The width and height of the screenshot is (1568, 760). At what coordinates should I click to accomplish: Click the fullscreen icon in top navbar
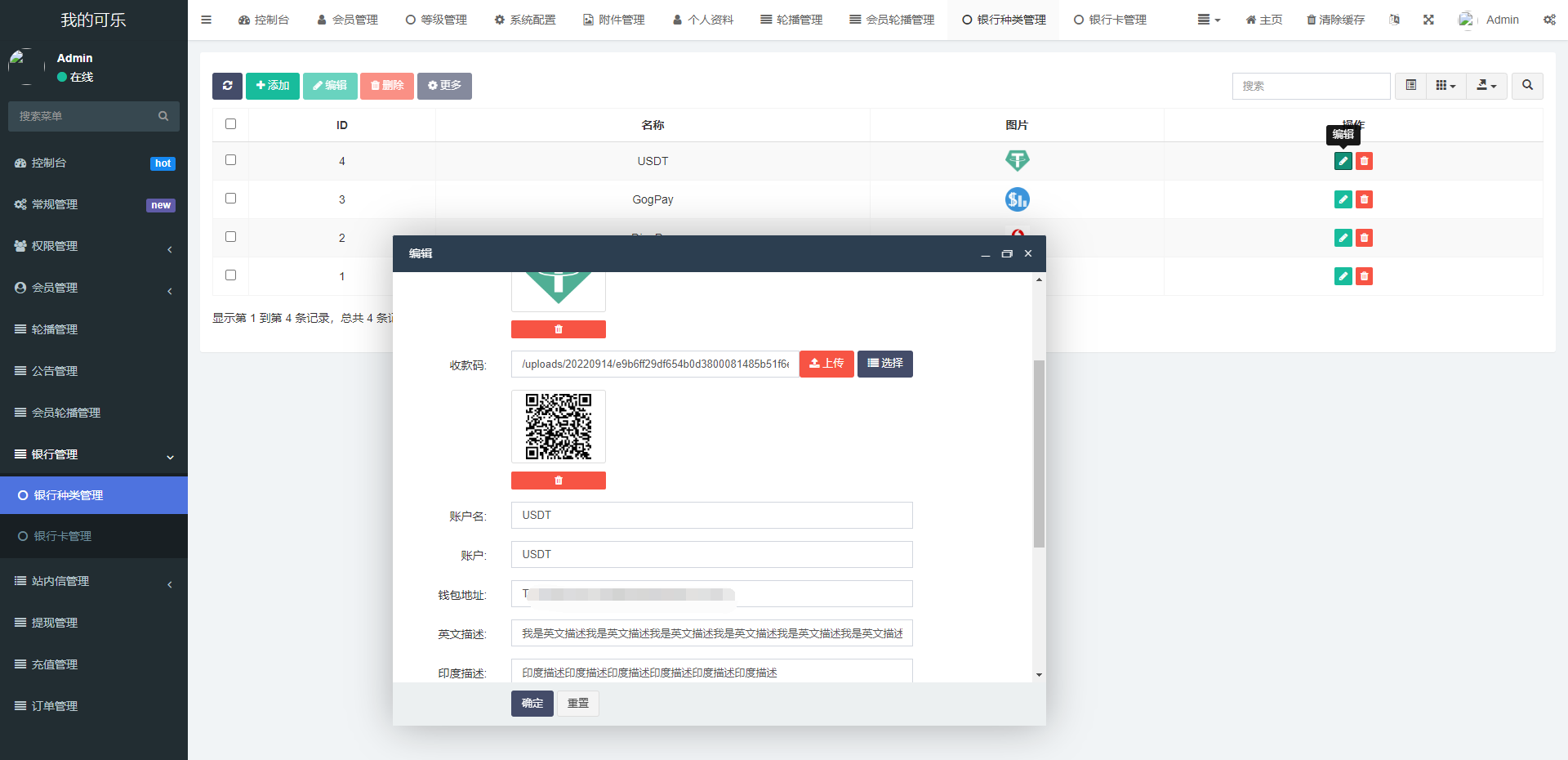click(1428, 20)
